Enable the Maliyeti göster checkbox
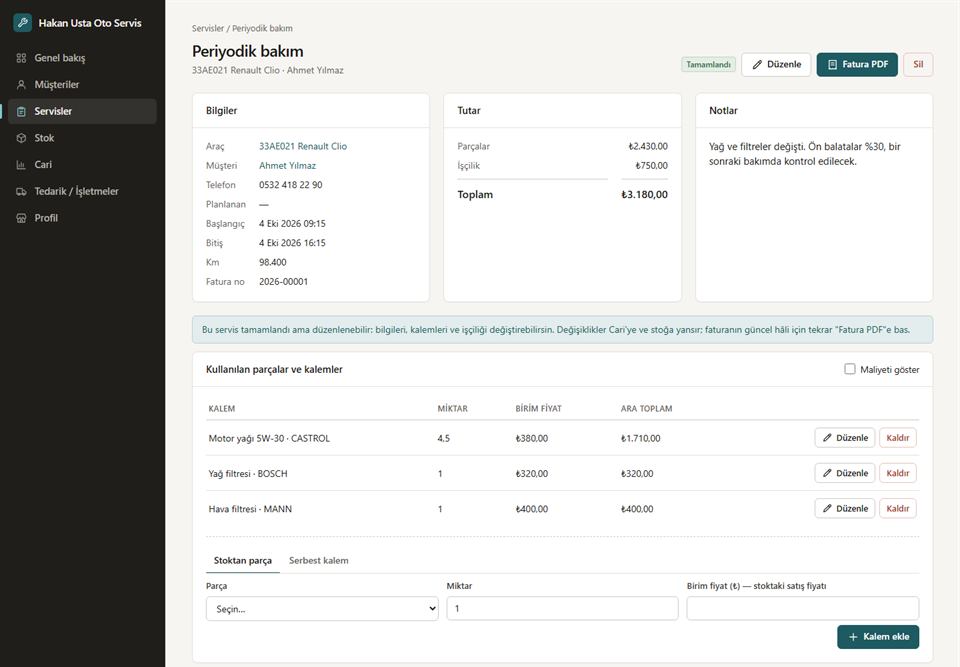 tap(850, 369)
